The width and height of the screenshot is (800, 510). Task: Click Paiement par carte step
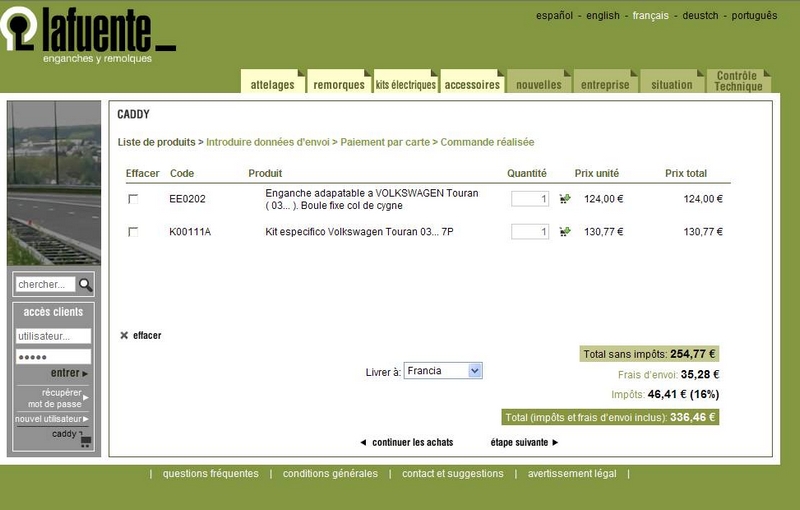click(x=385, y=142)
